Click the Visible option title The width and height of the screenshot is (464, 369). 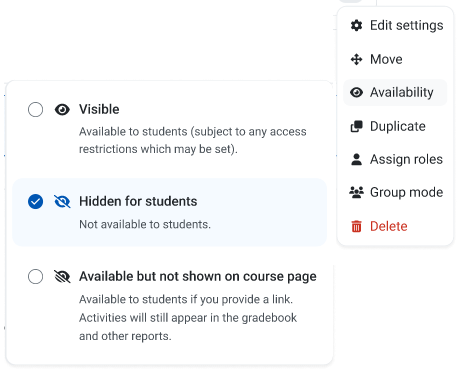99,109
